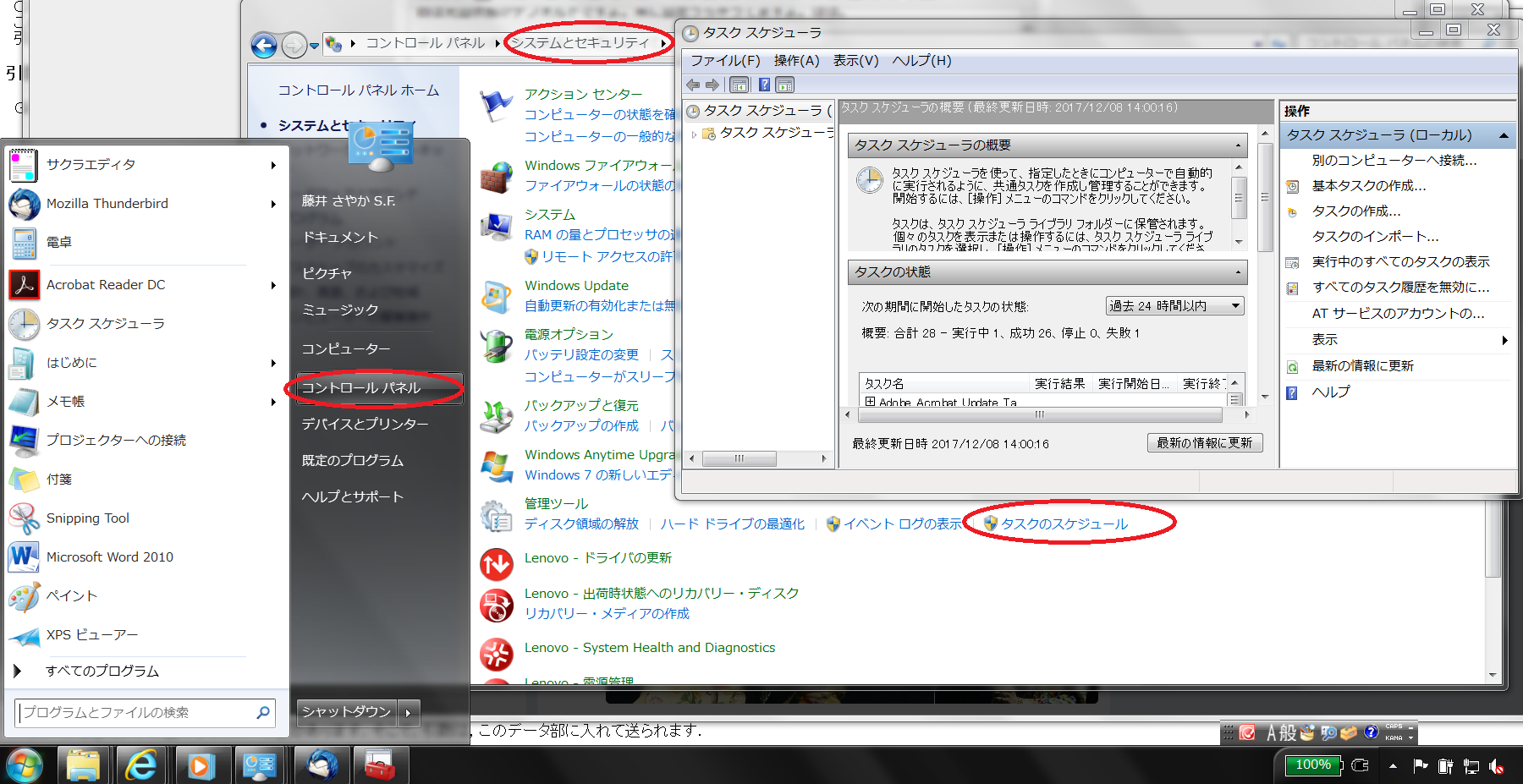Screen dimensions: 1523x784
Task: Click the Windows Start orb
Action: click(25, 766)
